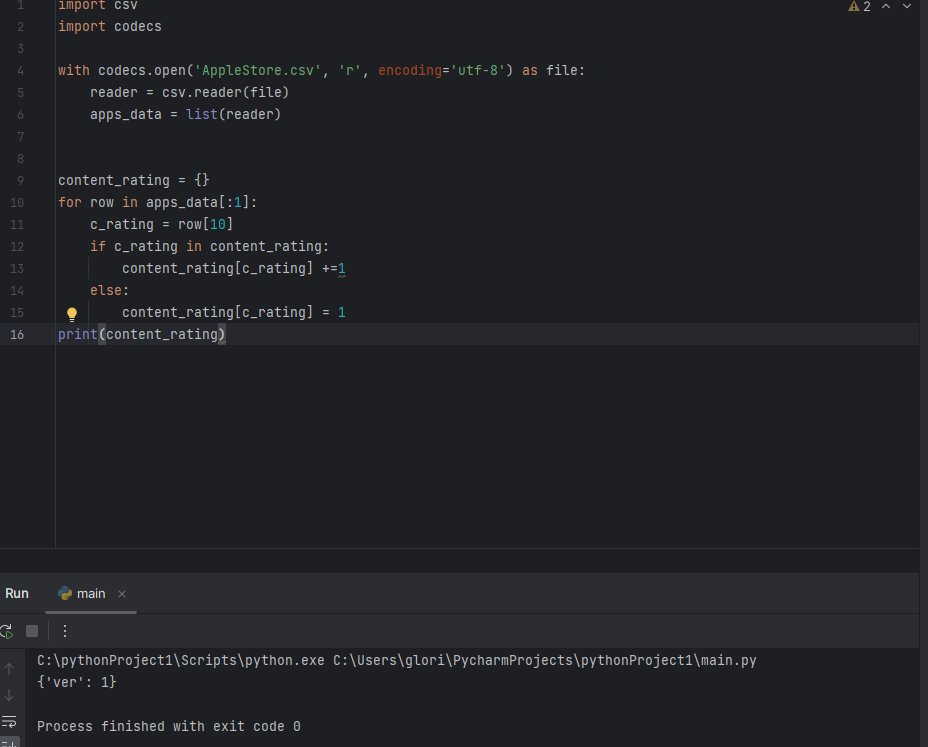928x747 pixels.
Task: Close the main run tab
Action: pos(121,594)
